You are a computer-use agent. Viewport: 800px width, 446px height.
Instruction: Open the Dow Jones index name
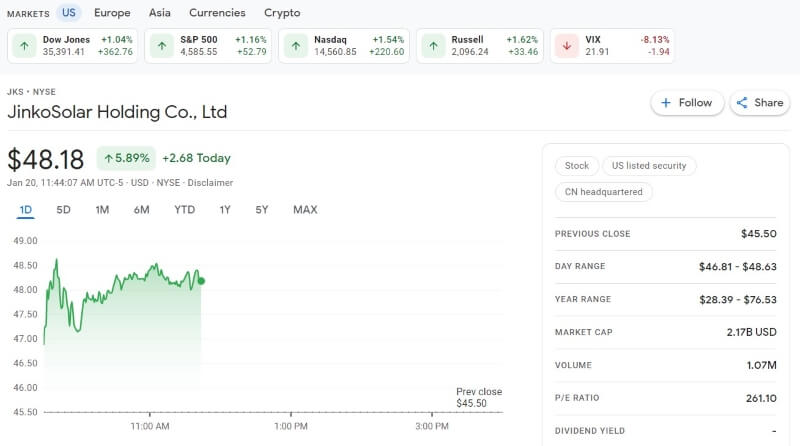(x=66, y=40)
